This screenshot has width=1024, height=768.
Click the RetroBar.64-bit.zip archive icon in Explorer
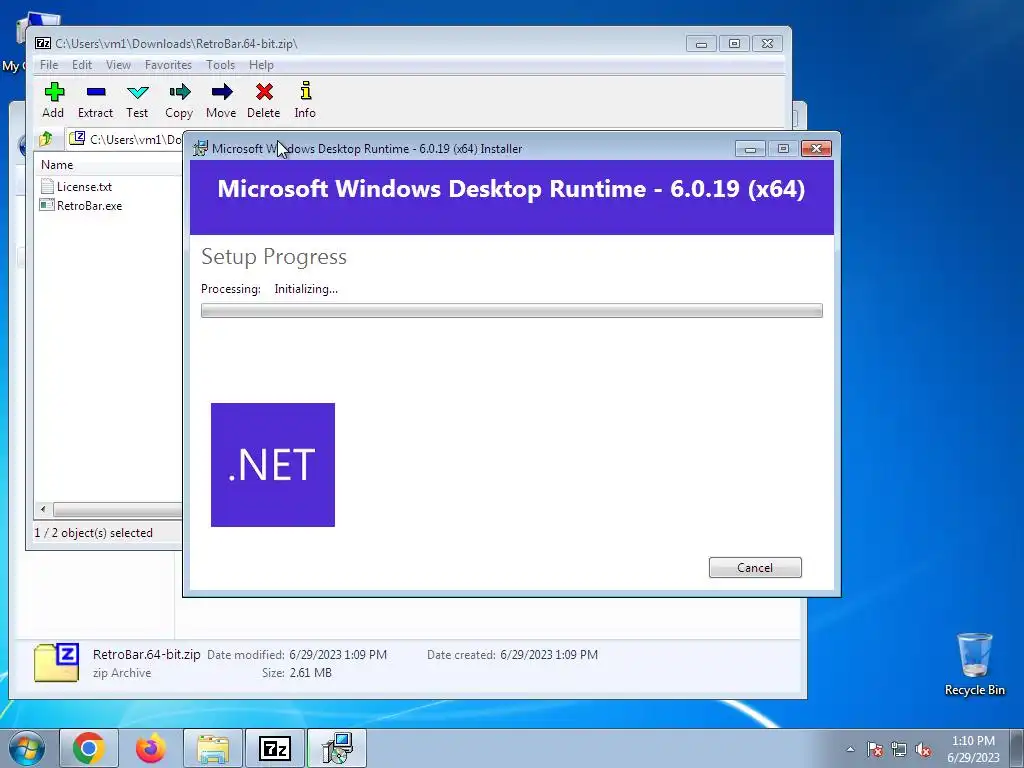[56, 662]
